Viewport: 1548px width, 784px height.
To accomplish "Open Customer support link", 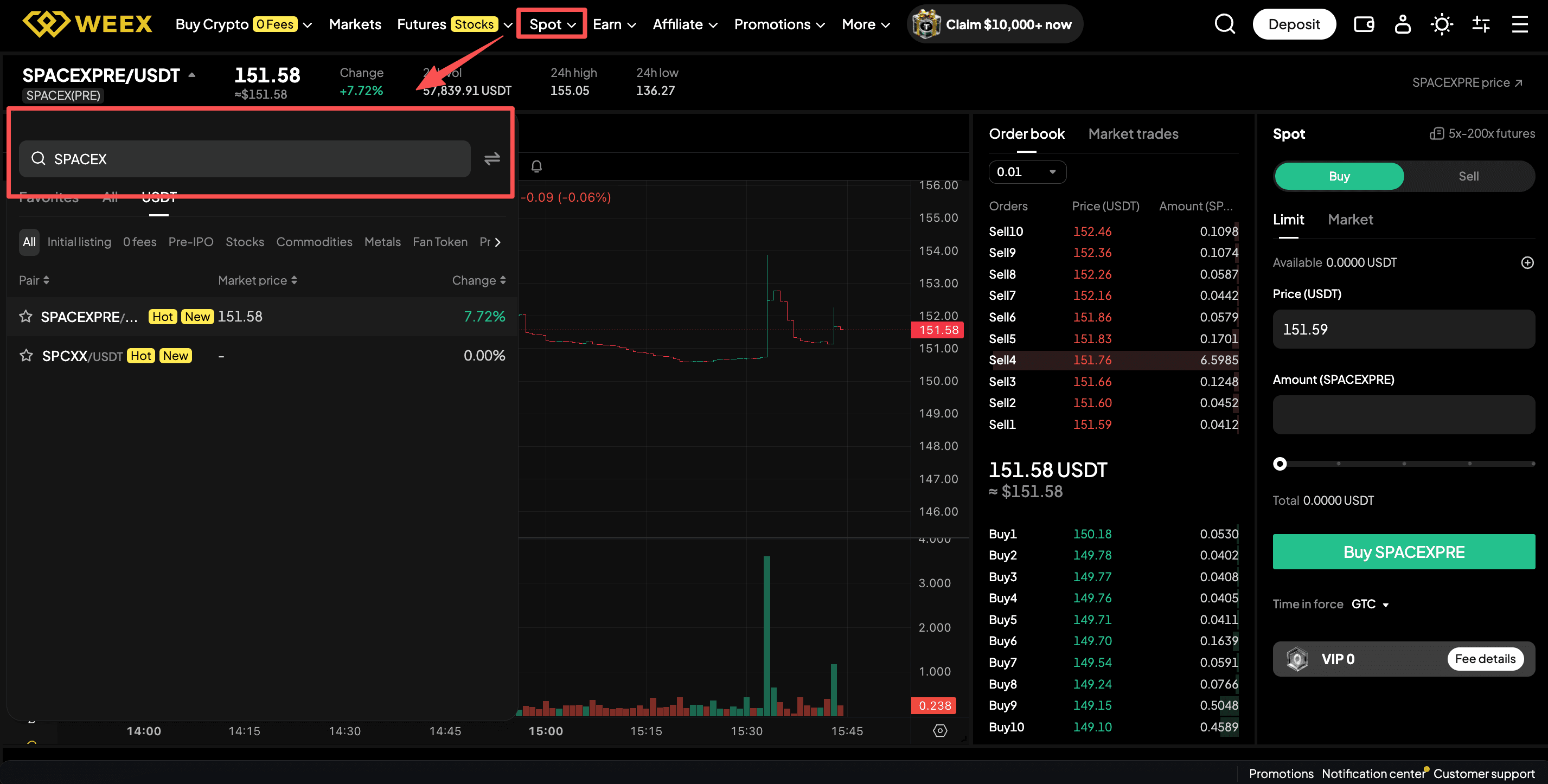I will (x=1483, y=773).
